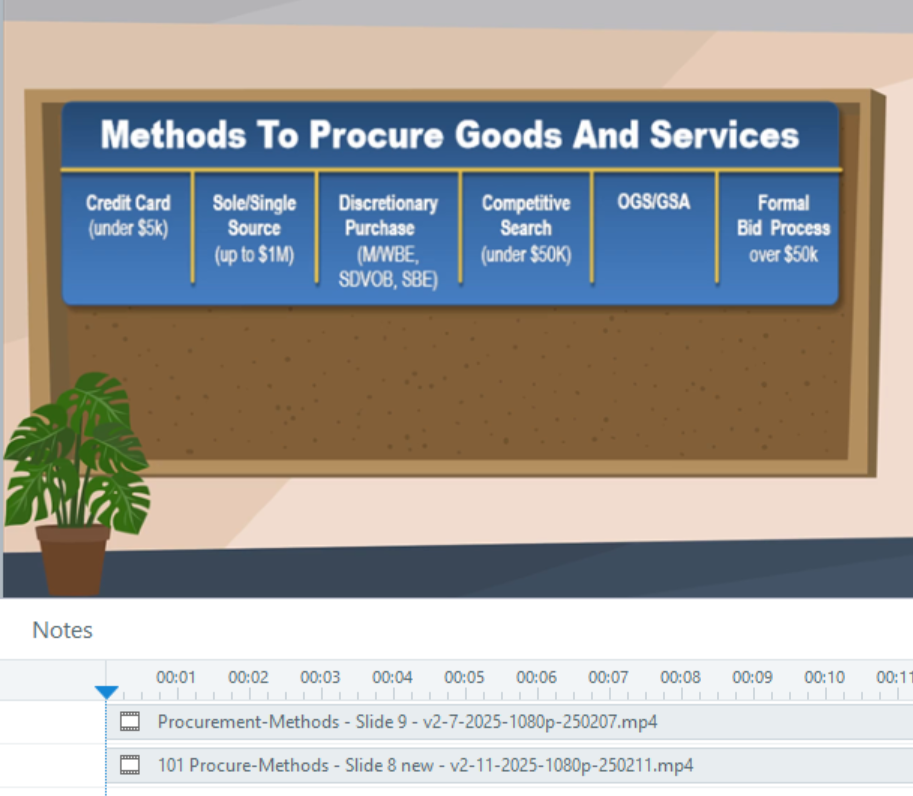
Task: Select the potted plant image on slide
Action: 77,483
